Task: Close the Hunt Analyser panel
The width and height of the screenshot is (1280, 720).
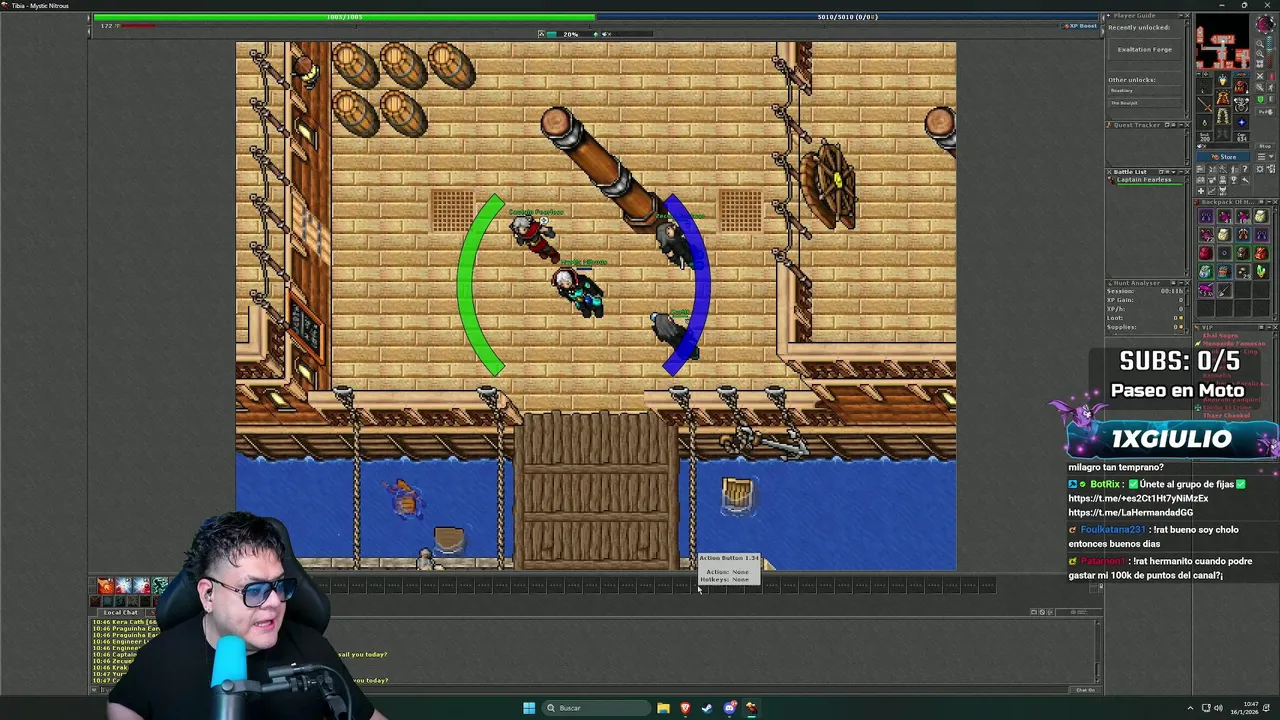Action: coord(1187,283)
